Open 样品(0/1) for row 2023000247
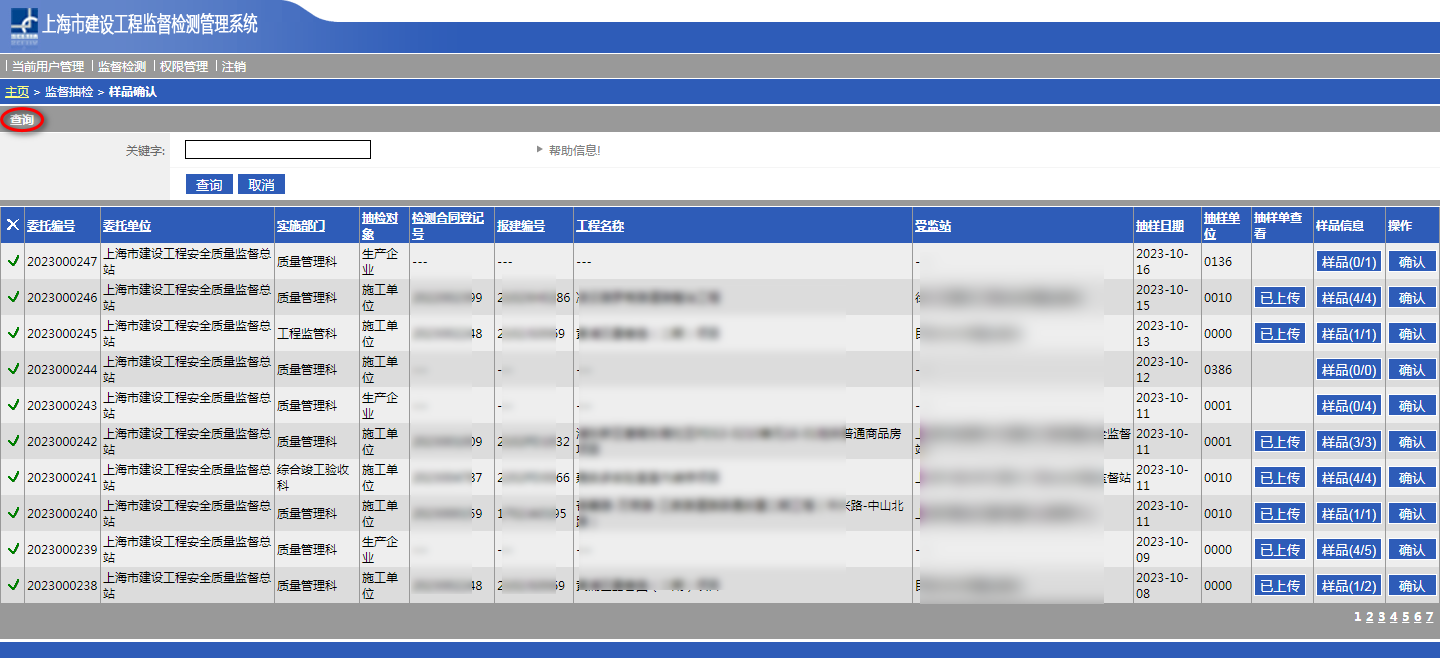 (x=1348, y=262)
